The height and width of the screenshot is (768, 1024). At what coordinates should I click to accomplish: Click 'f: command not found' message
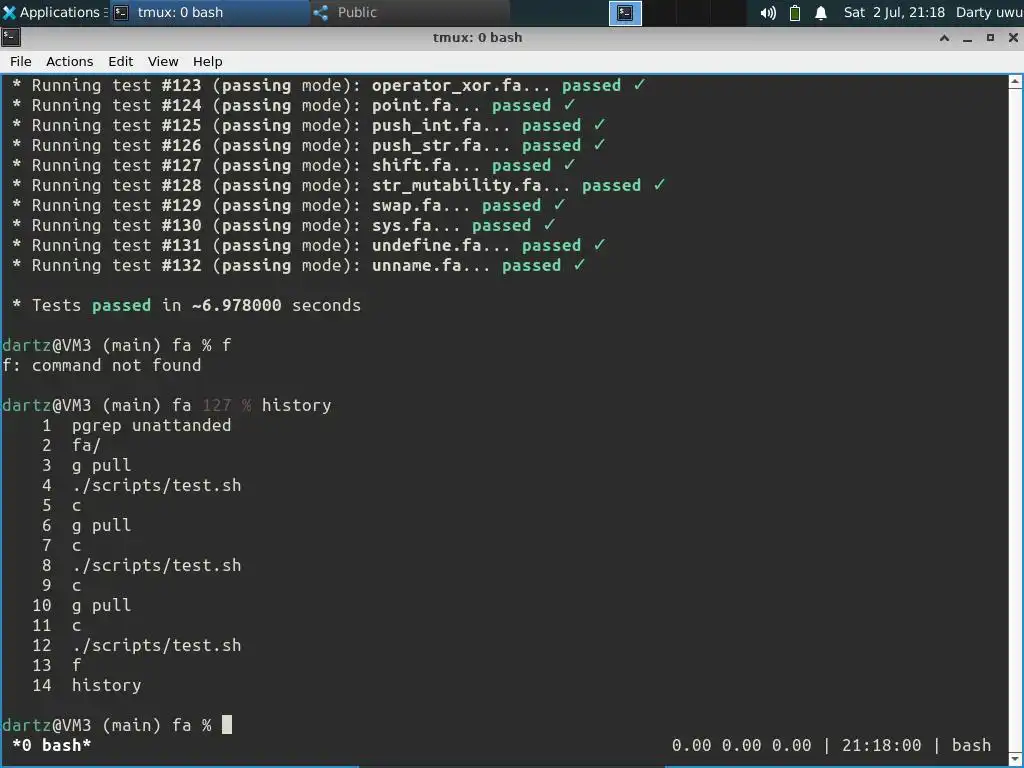[x=102, y=365]
